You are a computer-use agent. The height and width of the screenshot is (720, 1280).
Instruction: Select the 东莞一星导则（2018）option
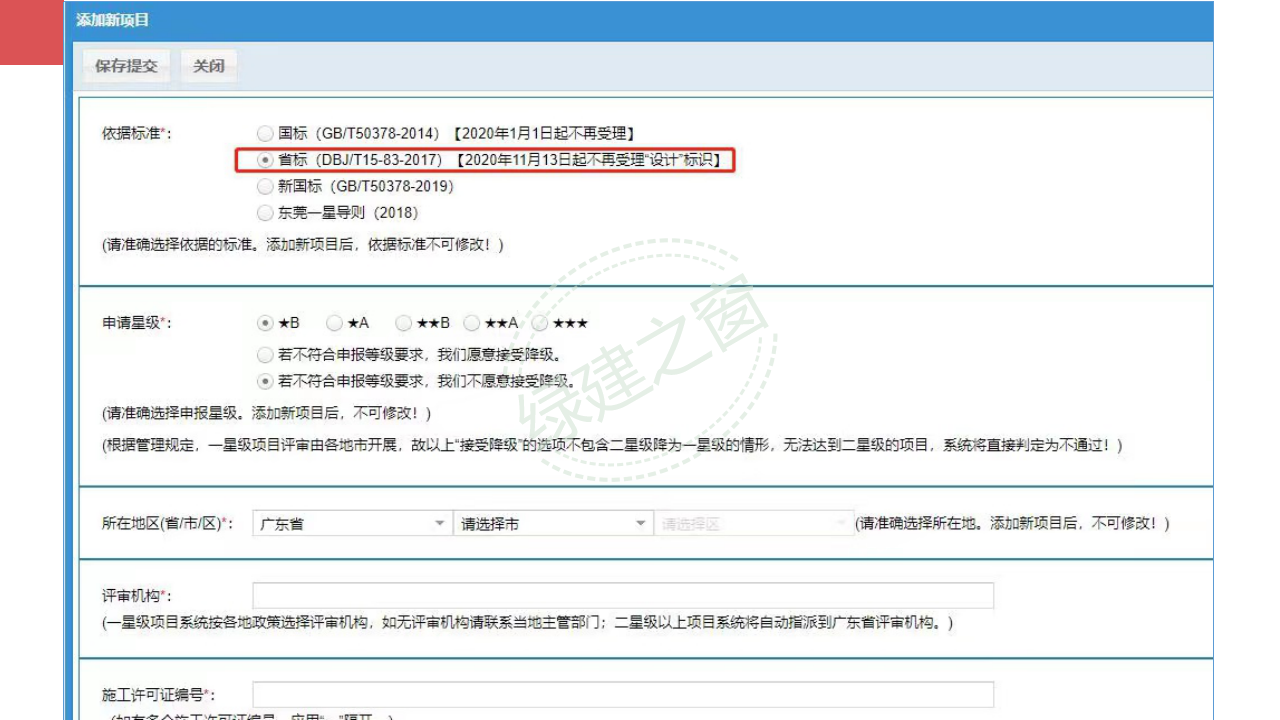pyautogui.click(x=264, y=213)
